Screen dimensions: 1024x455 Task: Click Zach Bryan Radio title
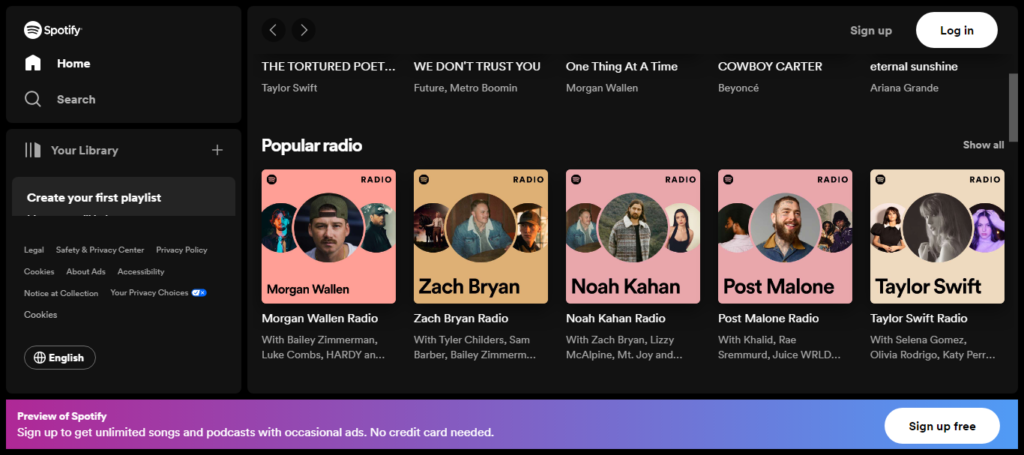pyautogui.click(x=461, y=319)
